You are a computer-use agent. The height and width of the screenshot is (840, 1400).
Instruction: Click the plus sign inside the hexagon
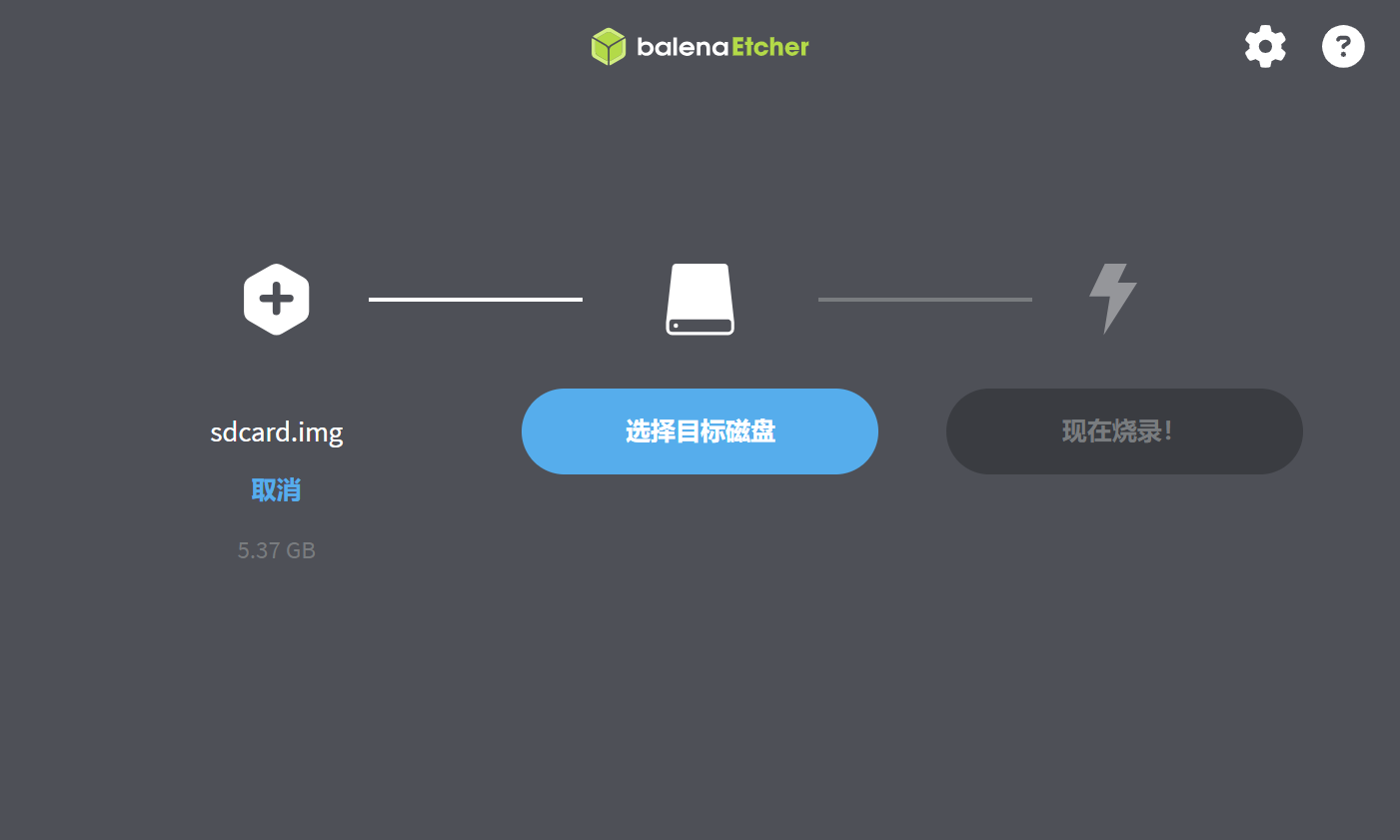277,299
